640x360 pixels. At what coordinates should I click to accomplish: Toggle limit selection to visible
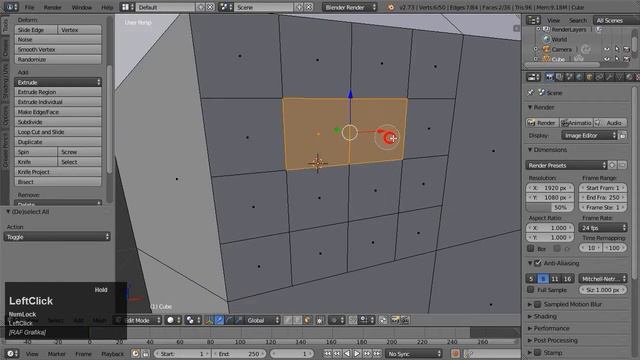tap(320, 320)
